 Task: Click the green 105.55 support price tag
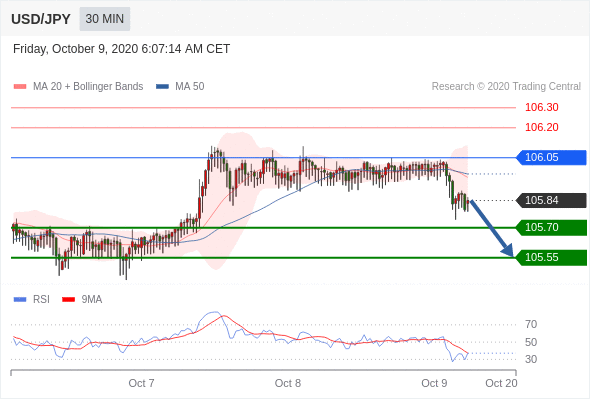click(551, 257)
